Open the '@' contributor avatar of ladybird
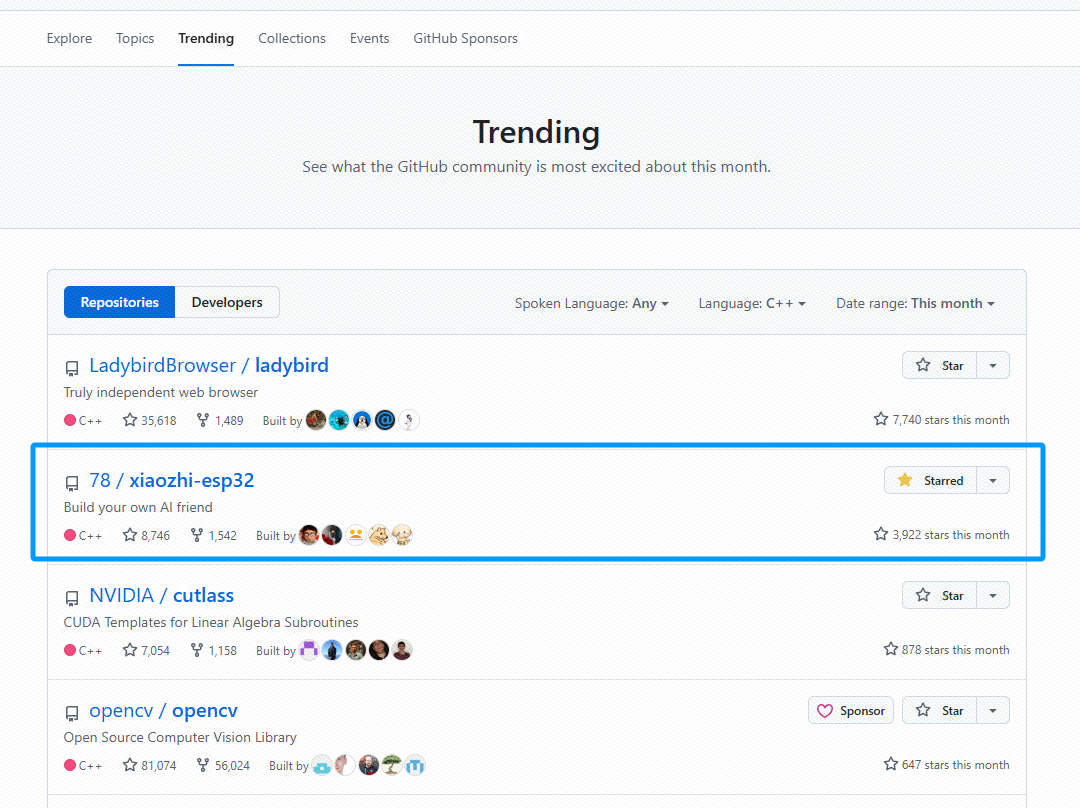This screenshot has width=1080, height=808. 385,420
